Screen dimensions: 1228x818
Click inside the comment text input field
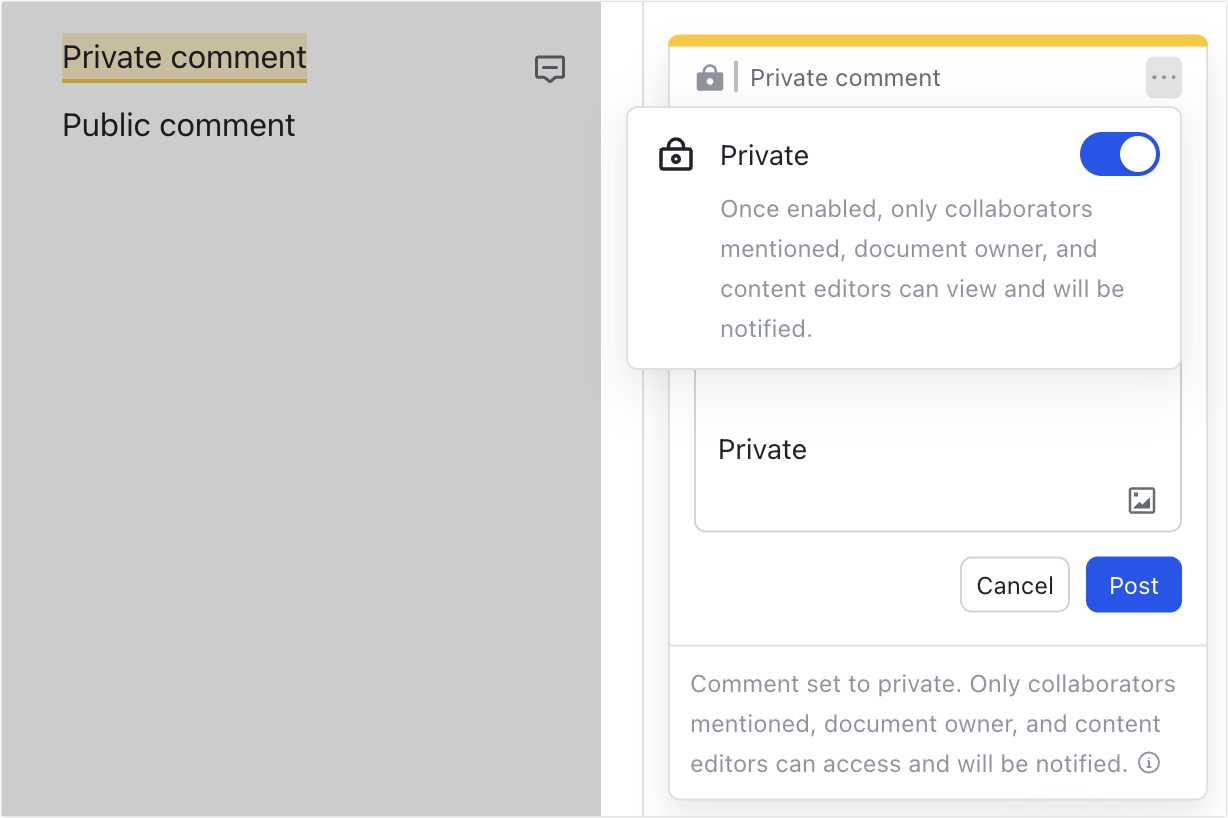click(x=937, y=450)
